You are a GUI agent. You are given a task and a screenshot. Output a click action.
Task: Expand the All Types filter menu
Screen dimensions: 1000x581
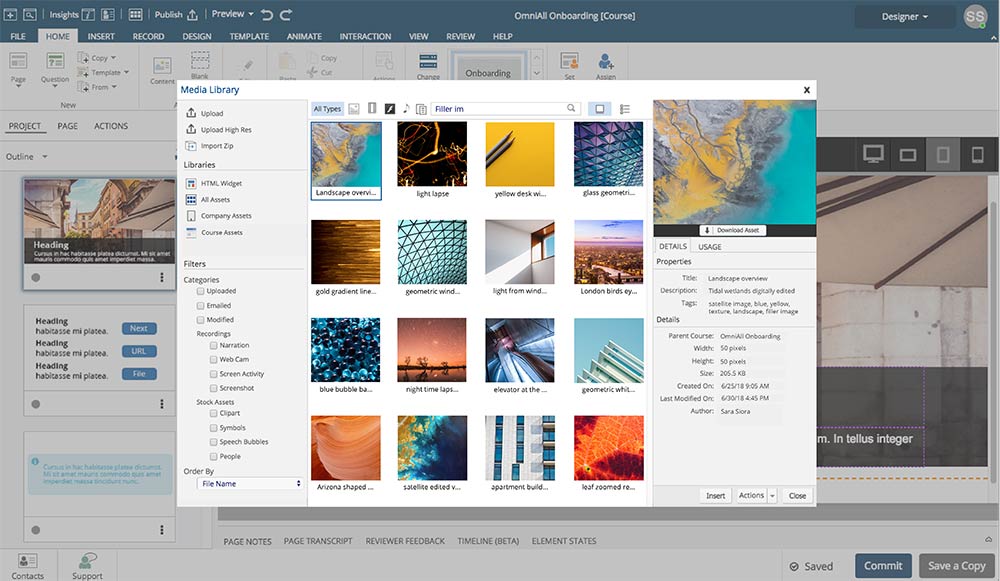click(327, 108)
